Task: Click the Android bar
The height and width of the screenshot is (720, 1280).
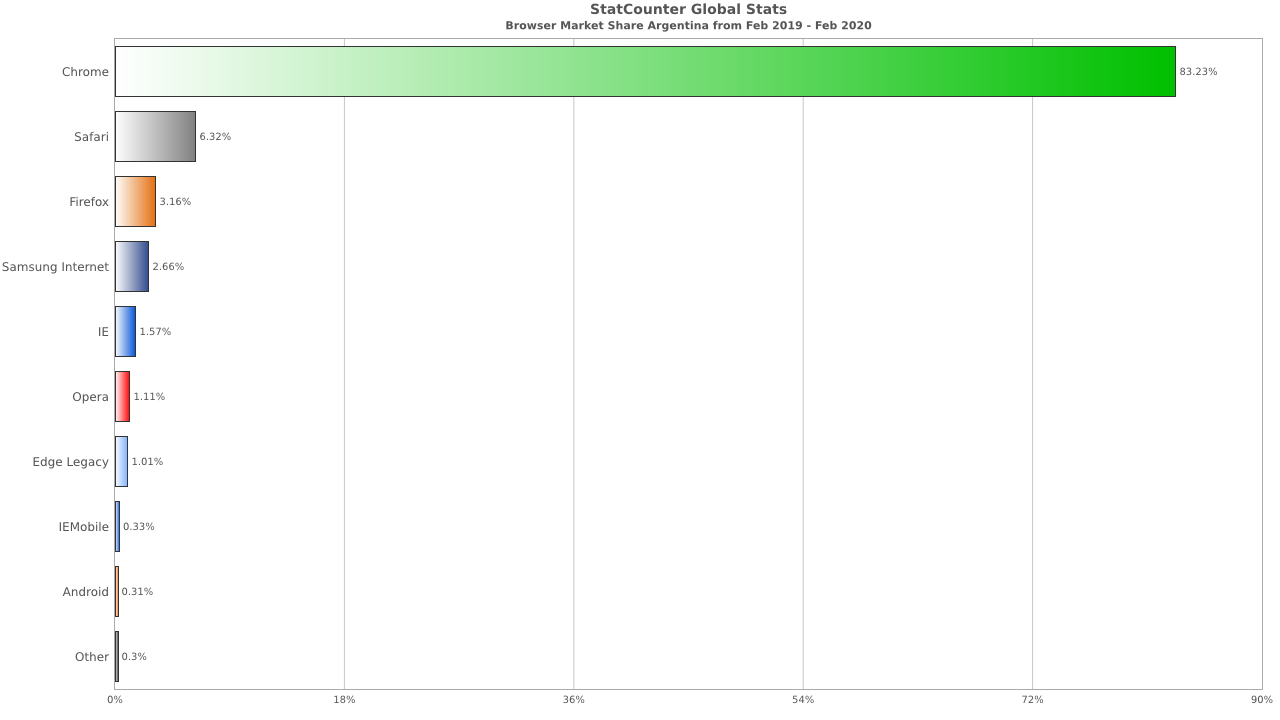Action: (x=117, y=591)
